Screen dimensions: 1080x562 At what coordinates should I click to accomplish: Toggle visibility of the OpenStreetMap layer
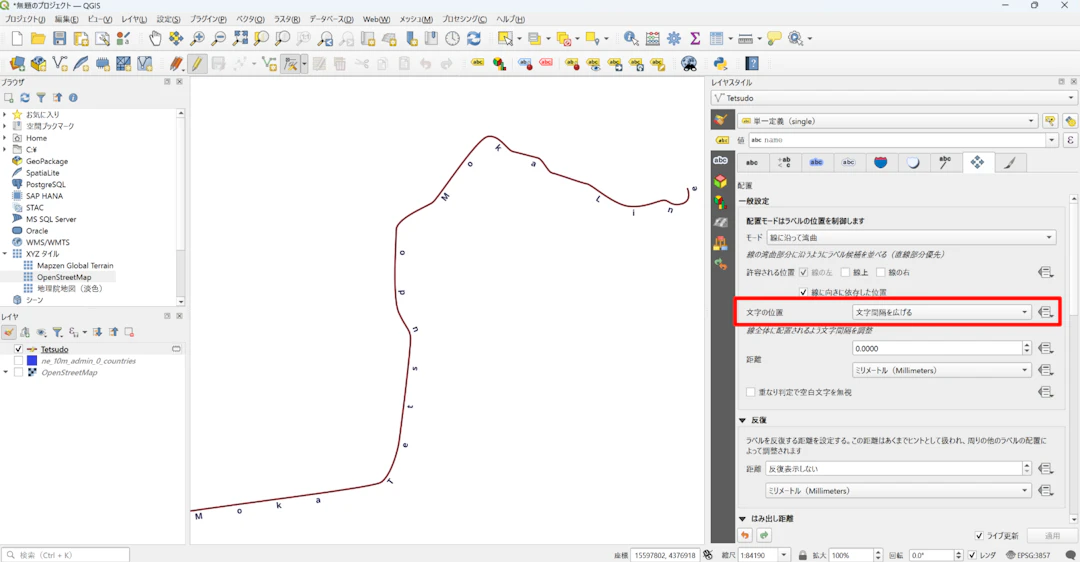point(19,373)
